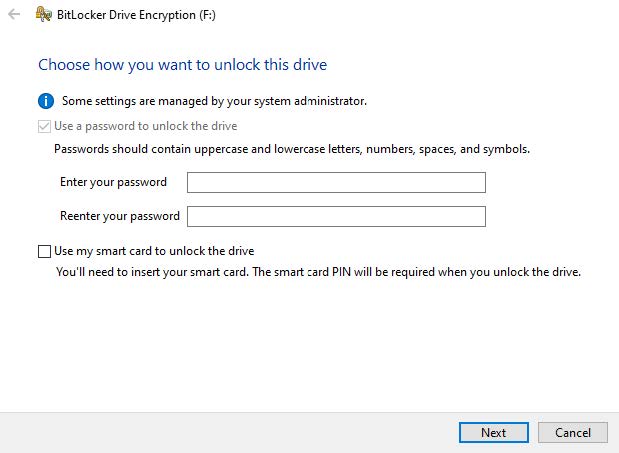Screen dimensions: 619x453
Task: Go back using the back arrow
Action: click(14, 15)
